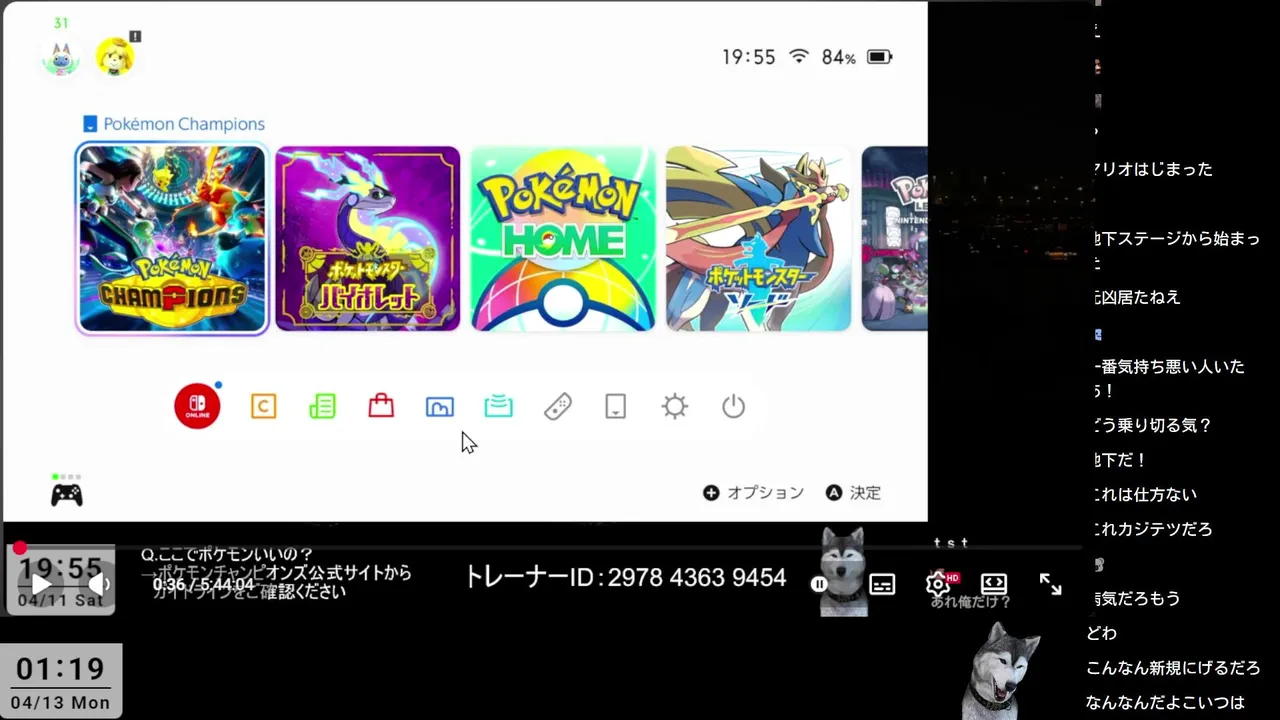Click chat message なんなんだよこいつは
The height and width of the screenshot is (720, 1280).
(x=1165, y=703)
